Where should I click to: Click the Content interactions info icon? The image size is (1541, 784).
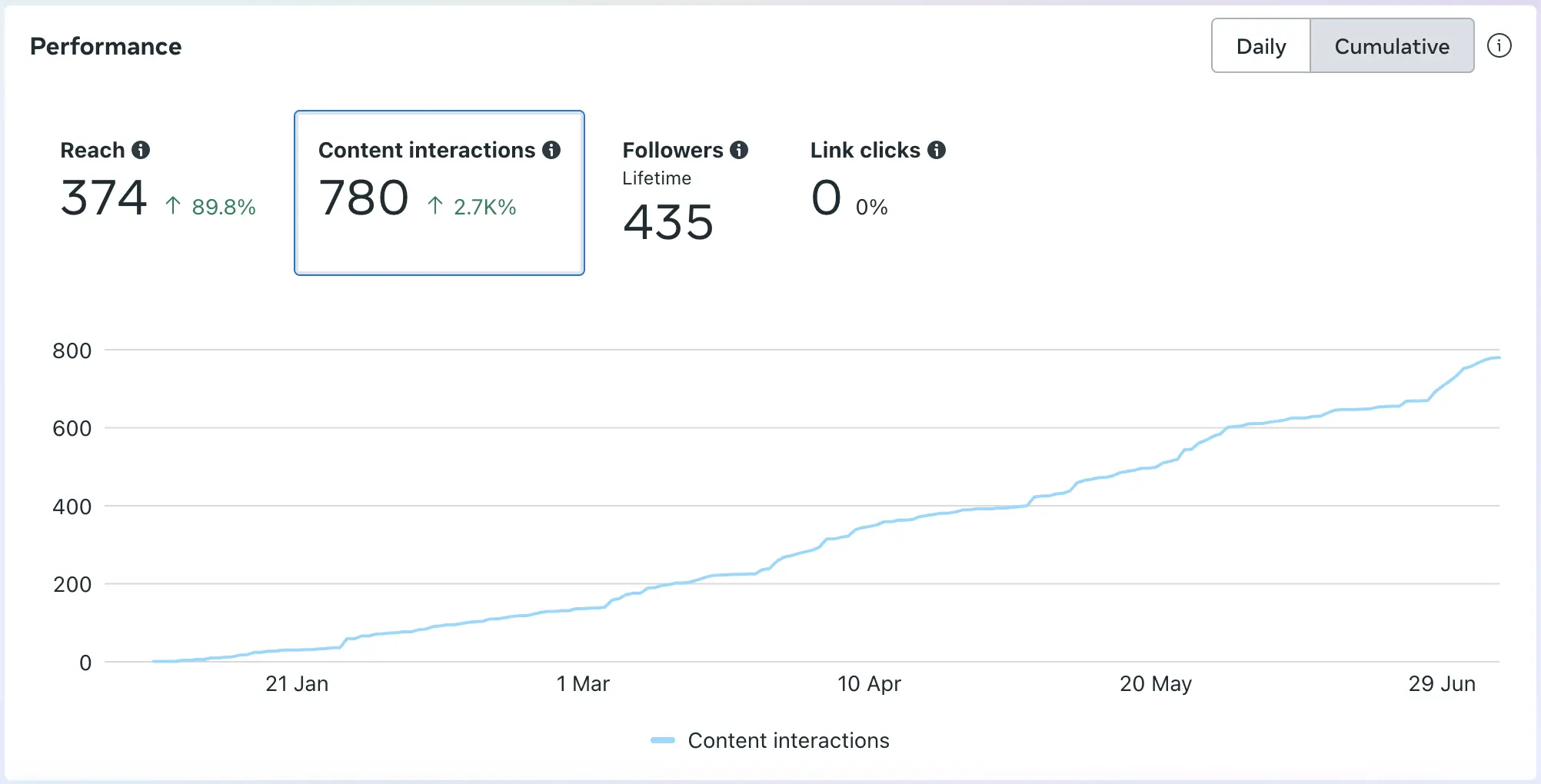point(551,150)
